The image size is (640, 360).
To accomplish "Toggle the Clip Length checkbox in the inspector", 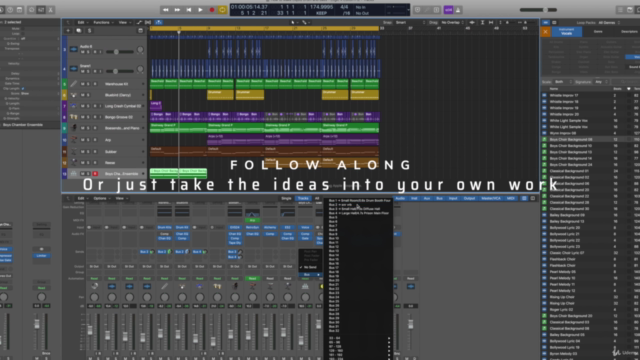I will tap(23, 89).
